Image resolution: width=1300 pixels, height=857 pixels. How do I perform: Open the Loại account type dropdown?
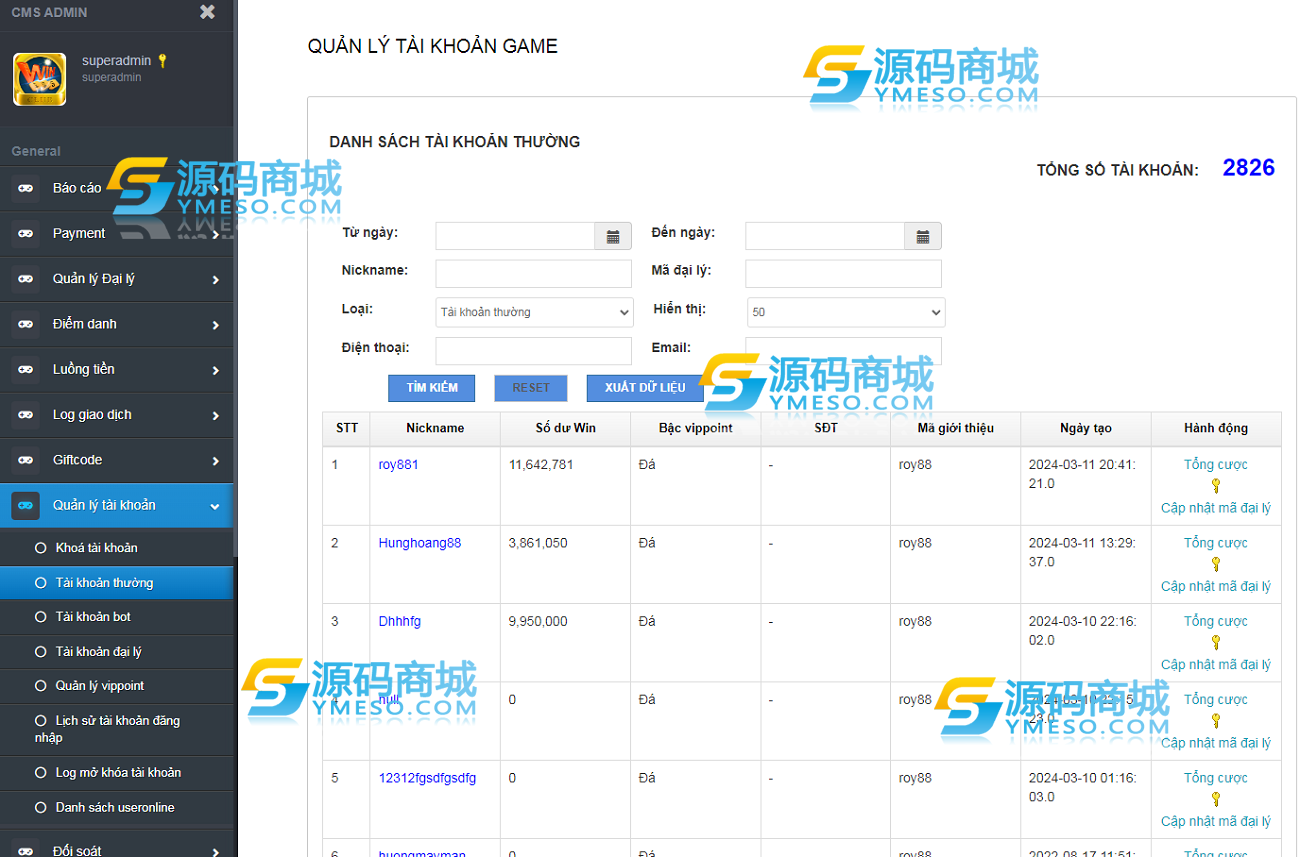[534, 312]
